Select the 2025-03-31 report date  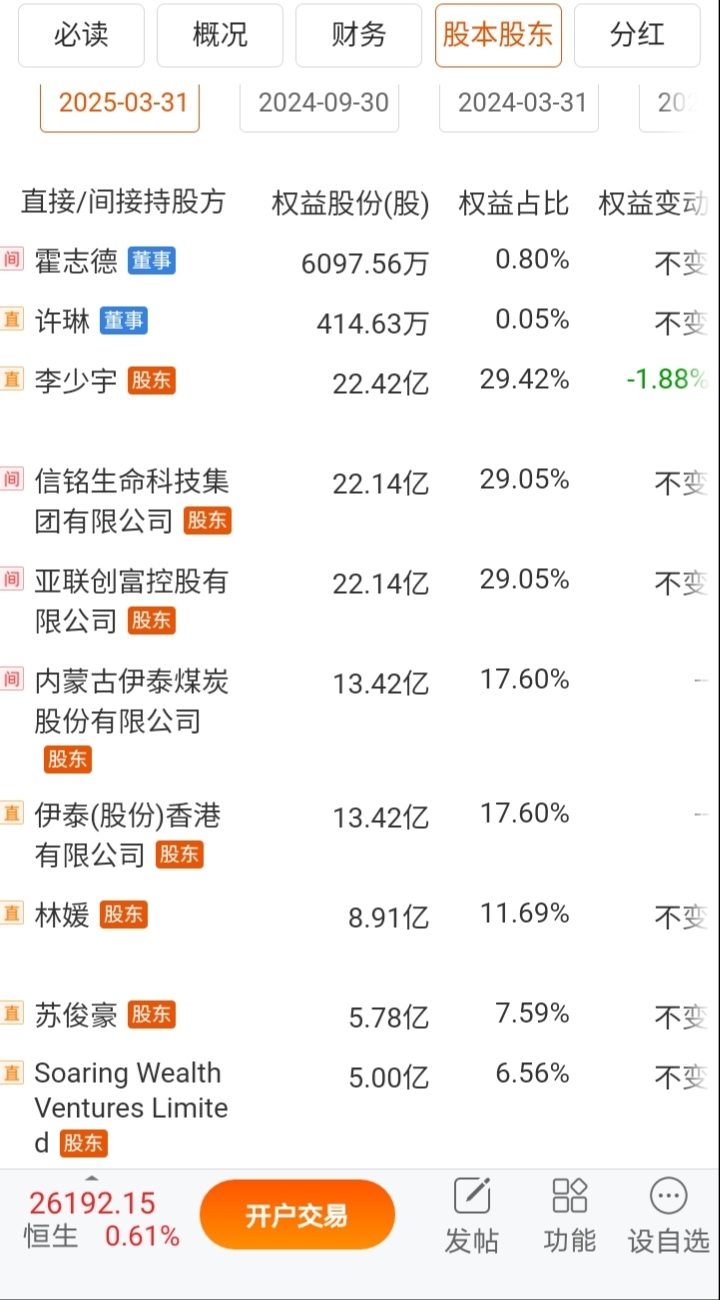(x=120, y=104)
